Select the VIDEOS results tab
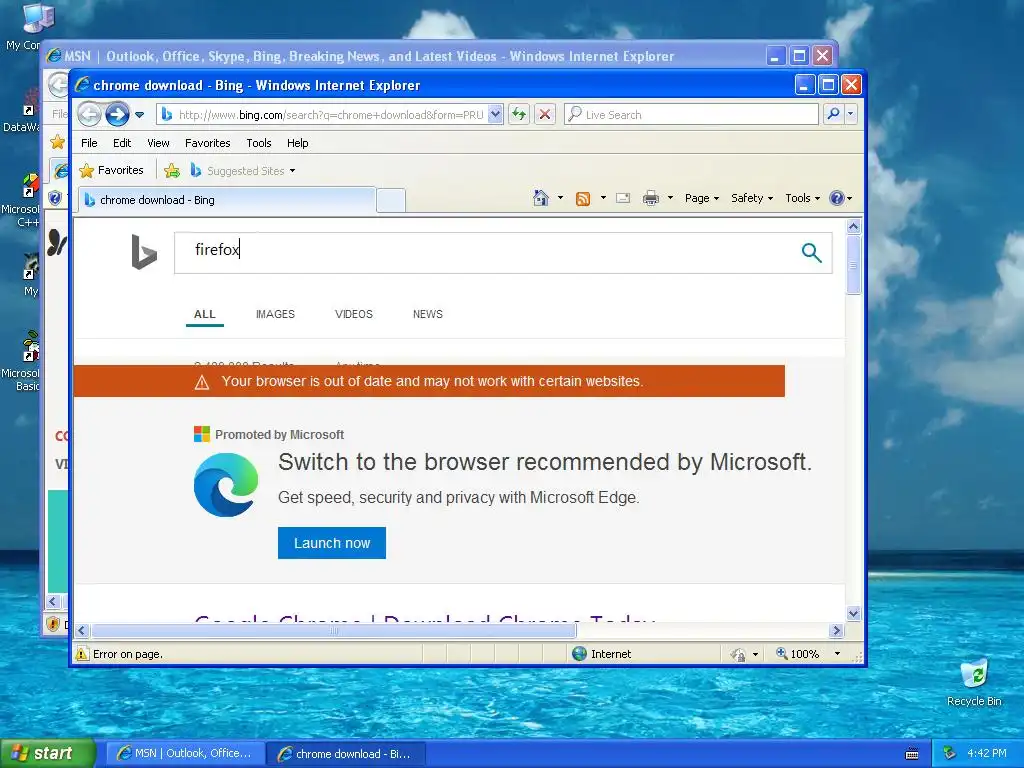The width and height of the screenshot is (1024, 768). point(353,314)
